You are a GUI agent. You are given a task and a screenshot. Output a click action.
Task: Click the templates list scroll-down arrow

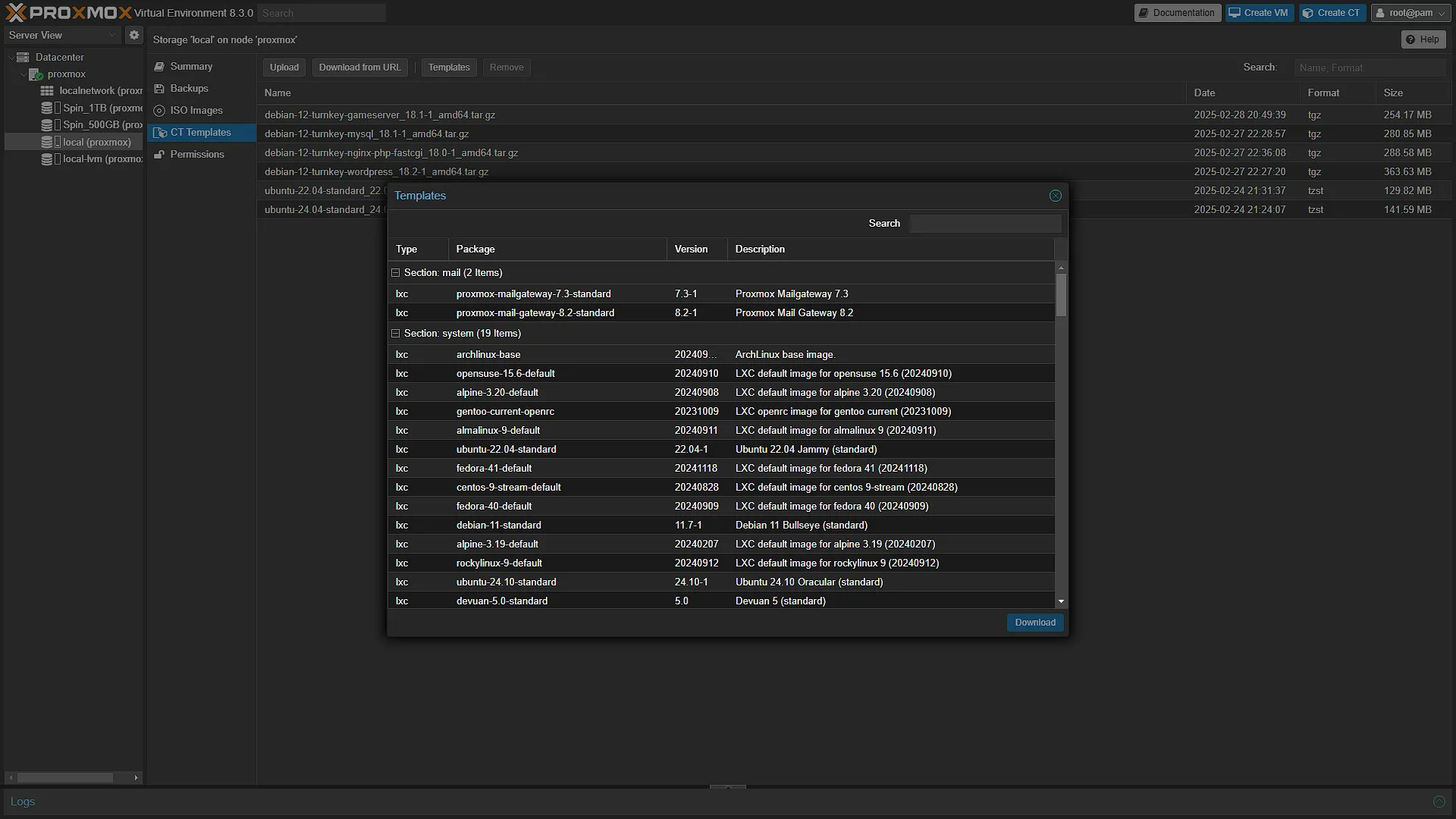click(1061, 601)
